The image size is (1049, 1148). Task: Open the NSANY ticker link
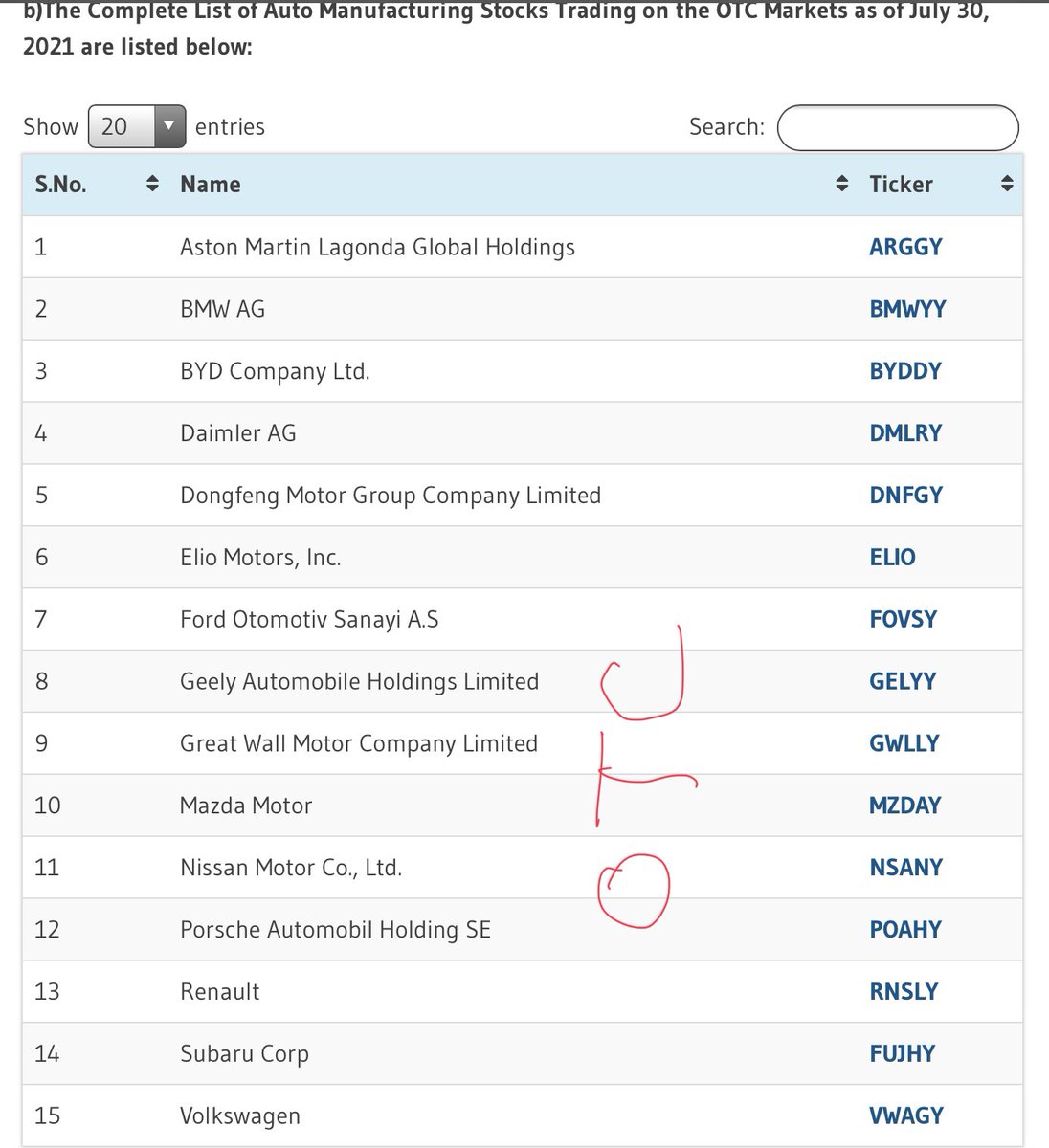[x=906, y=868]
